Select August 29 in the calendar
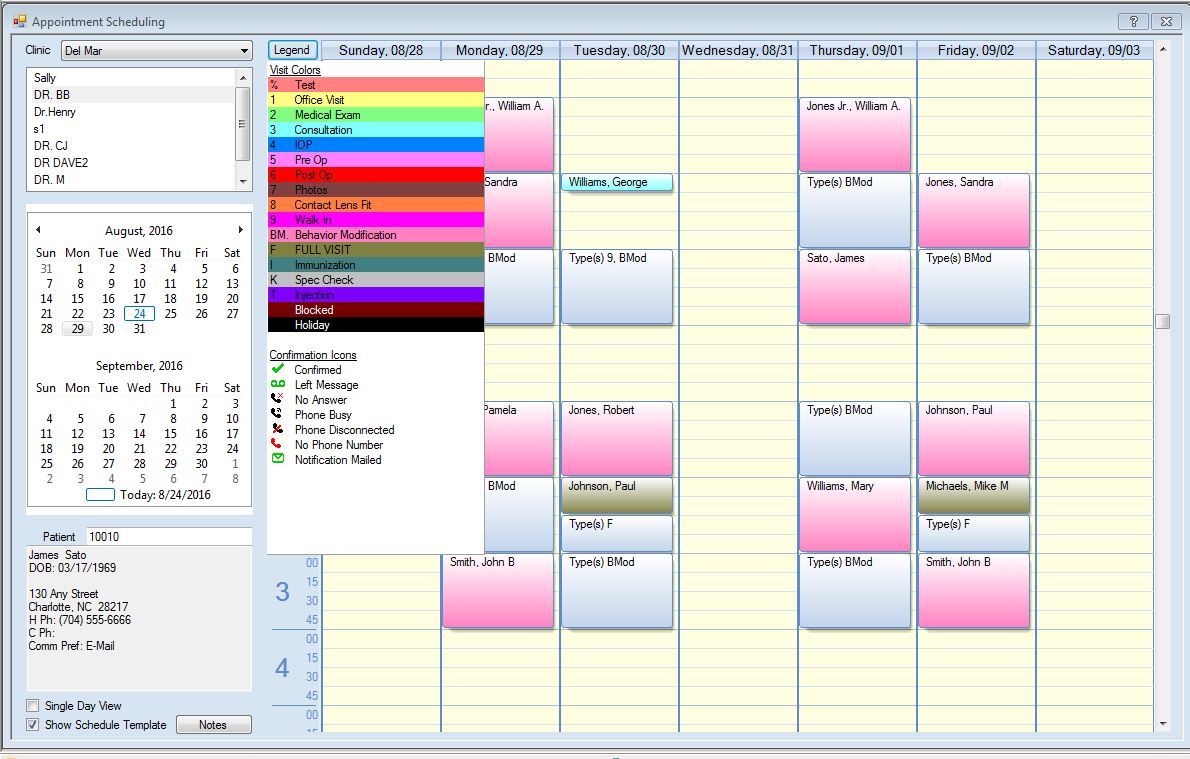This screenshot has width=1190, height=759. (77, 329)
